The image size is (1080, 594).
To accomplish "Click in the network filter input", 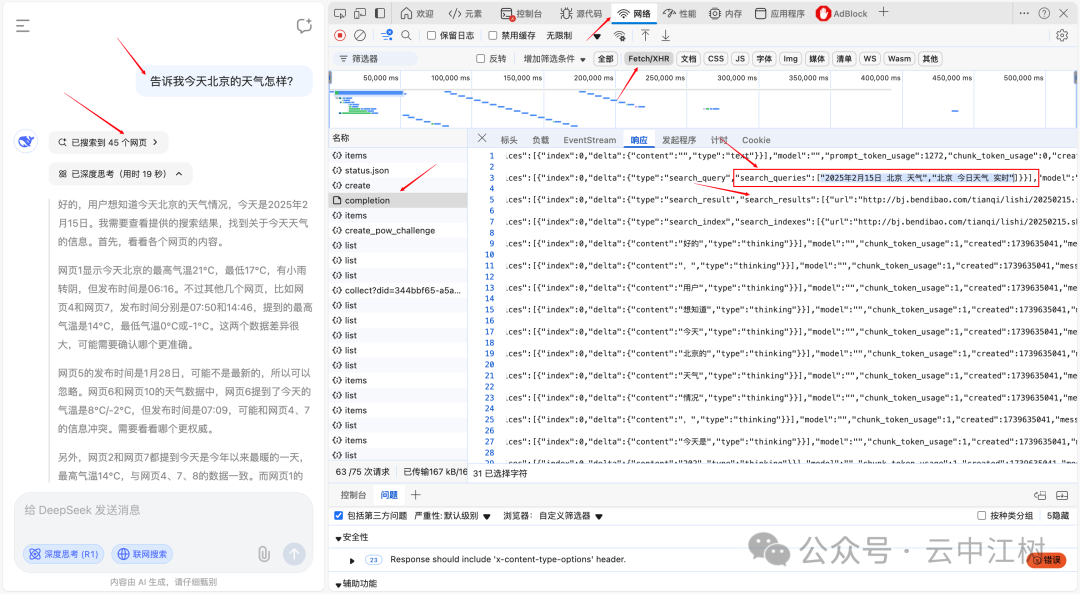I will coord(375,59).
